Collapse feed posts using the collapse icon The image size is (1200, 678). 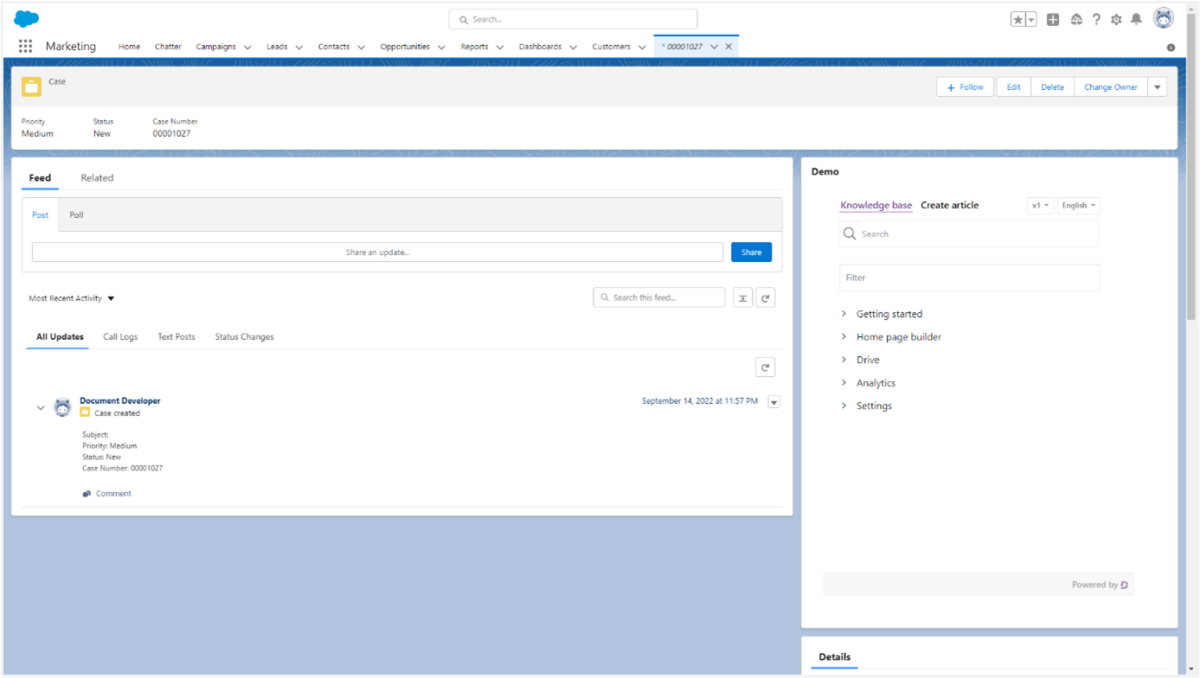(x=742, y=297)
